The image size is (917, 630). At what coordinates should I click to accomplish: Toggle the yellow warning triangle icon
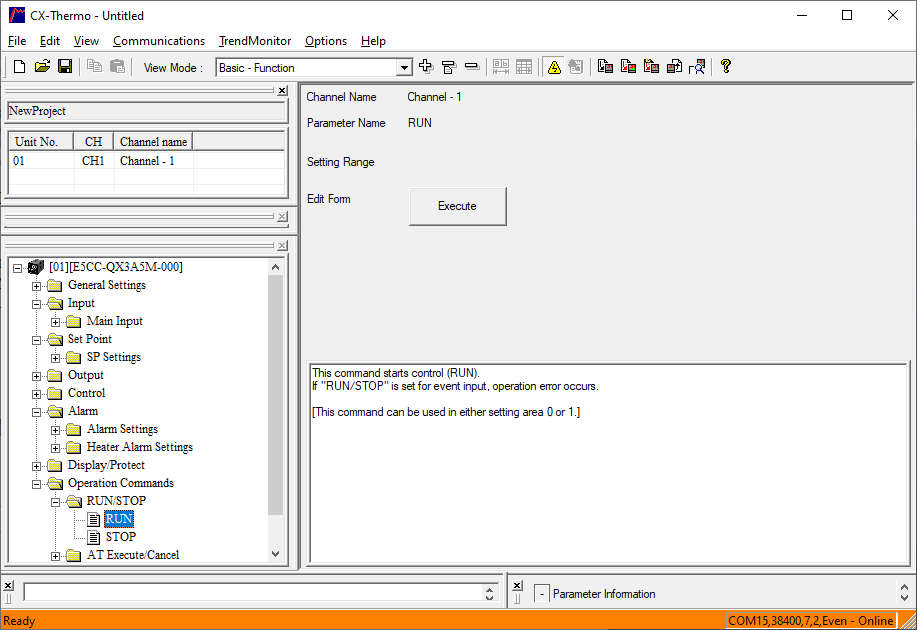click(554, 67)
